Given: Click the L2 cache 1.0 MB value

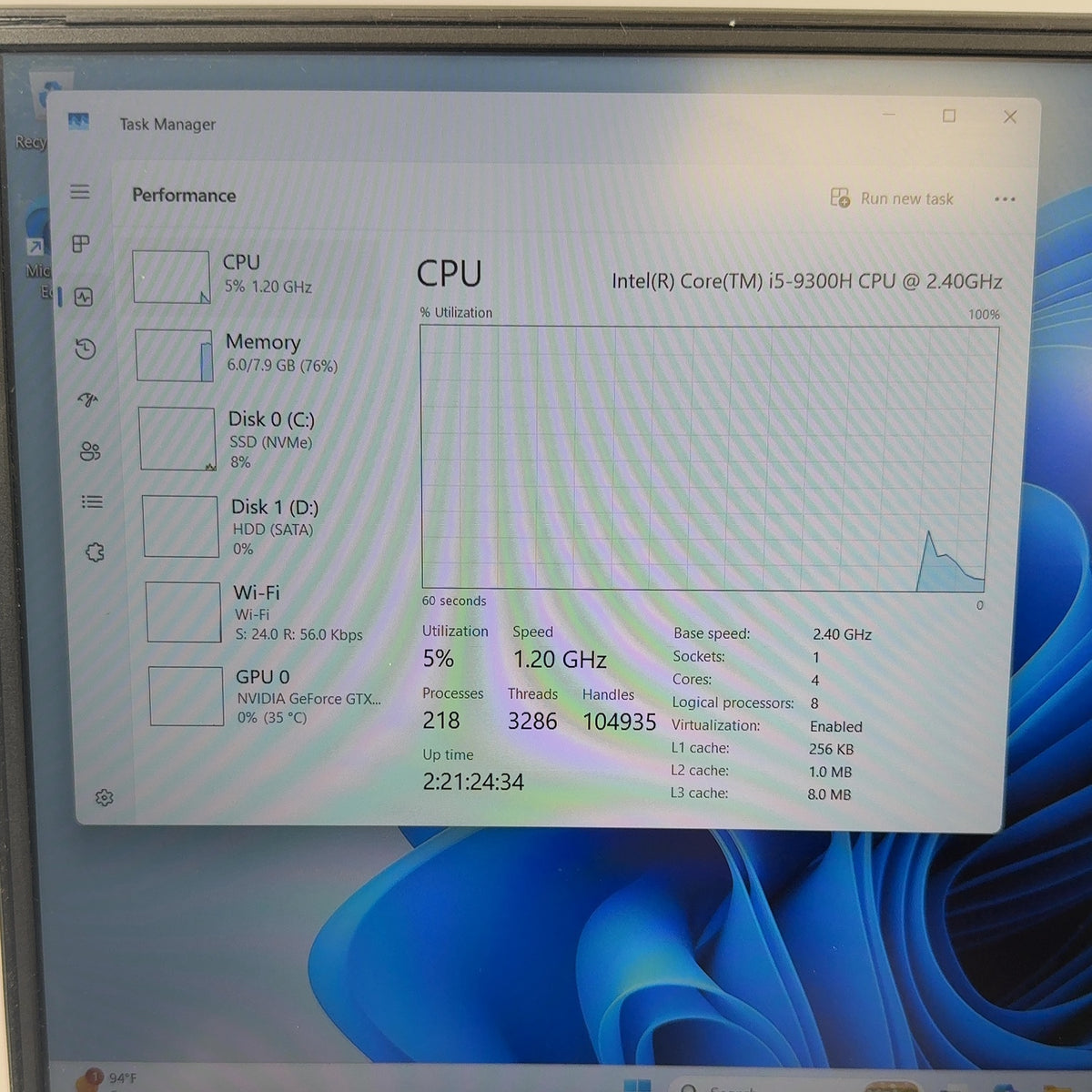Looking at the screenshot, I should pyautogui.click(x=830, y=772).
